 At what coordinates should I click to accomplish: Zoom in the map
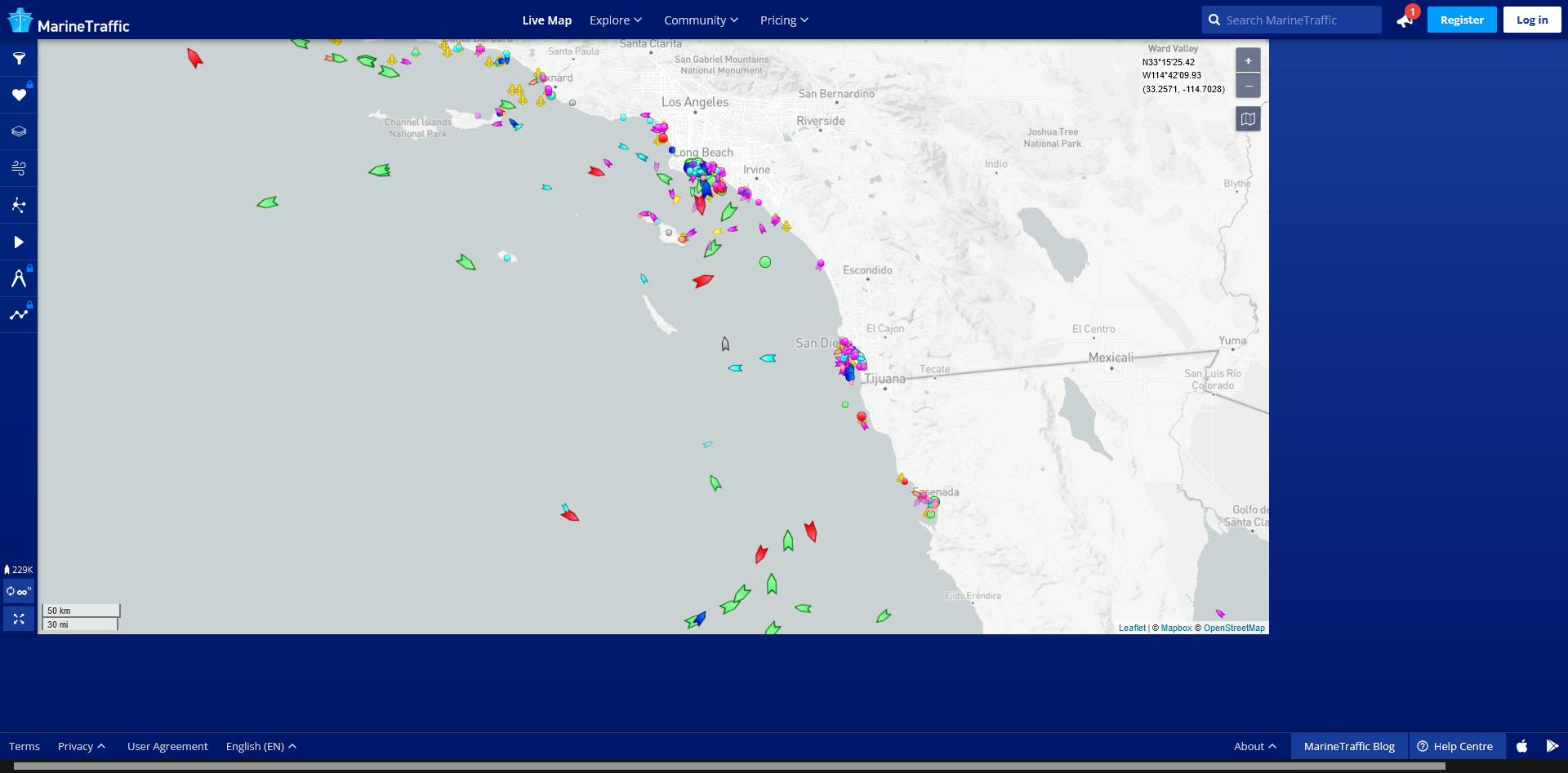coord(1248,60)
